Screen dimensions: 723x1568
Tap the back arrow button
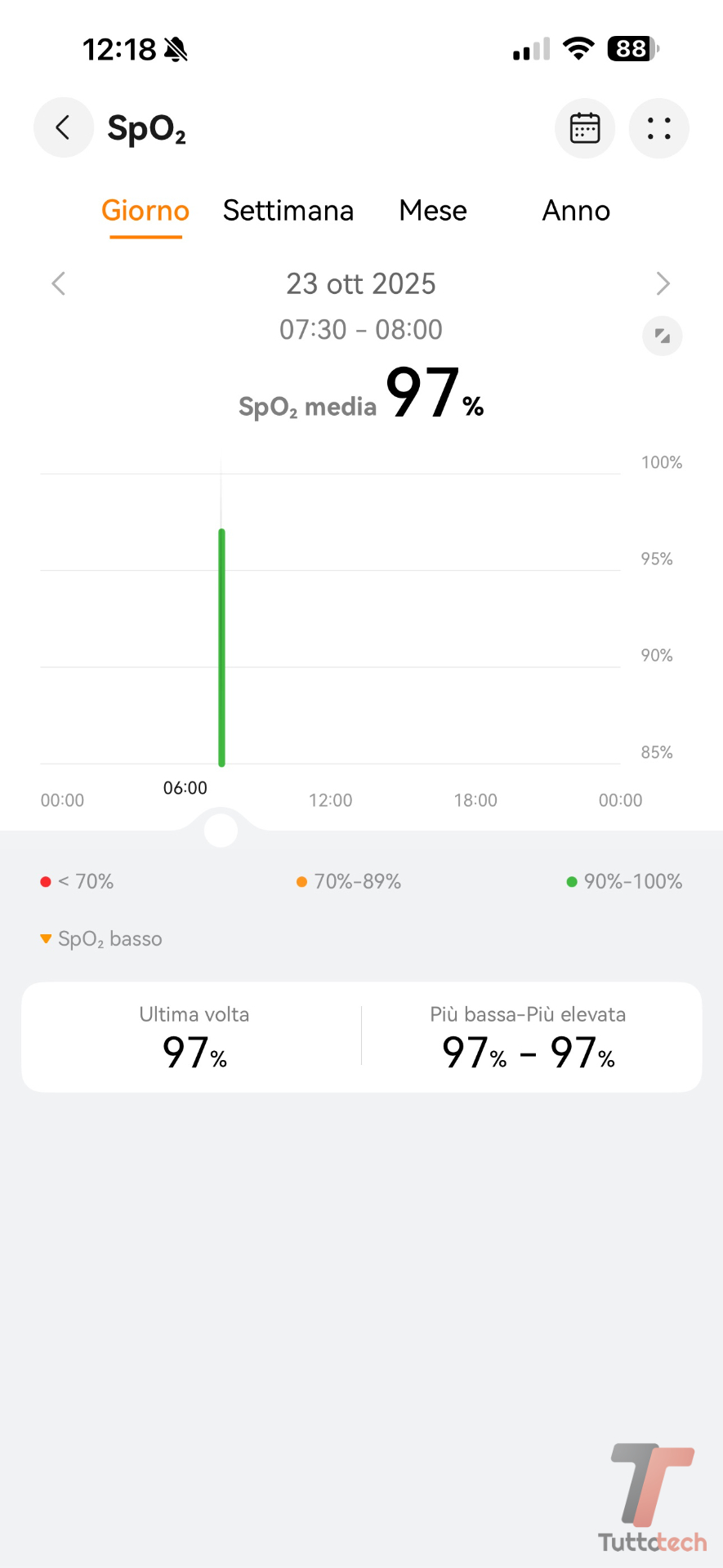coord(63,128)
